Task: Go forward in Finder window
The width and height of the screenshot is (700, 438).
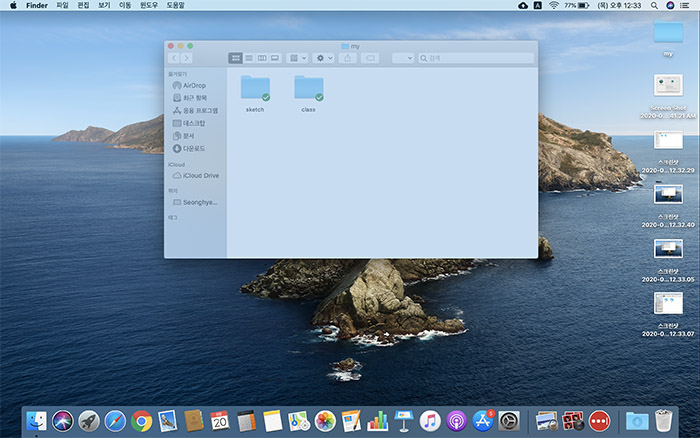Action: coord(187,58)
